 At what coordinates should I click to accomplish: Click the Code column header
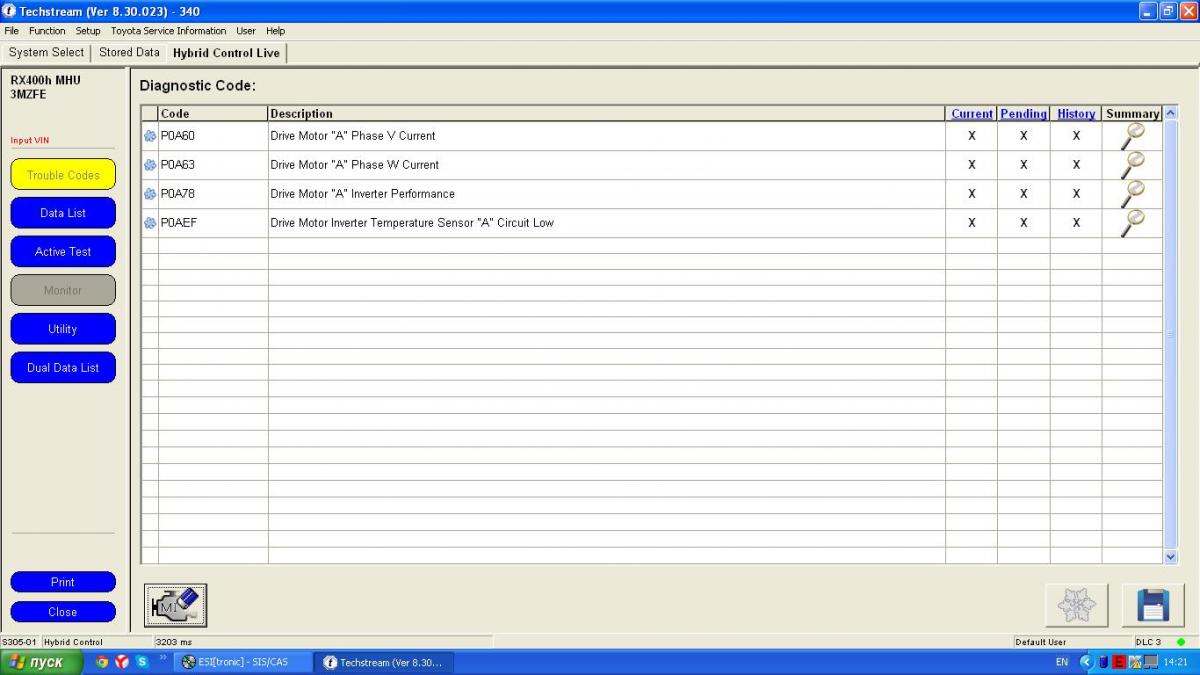tap(213, 114)
